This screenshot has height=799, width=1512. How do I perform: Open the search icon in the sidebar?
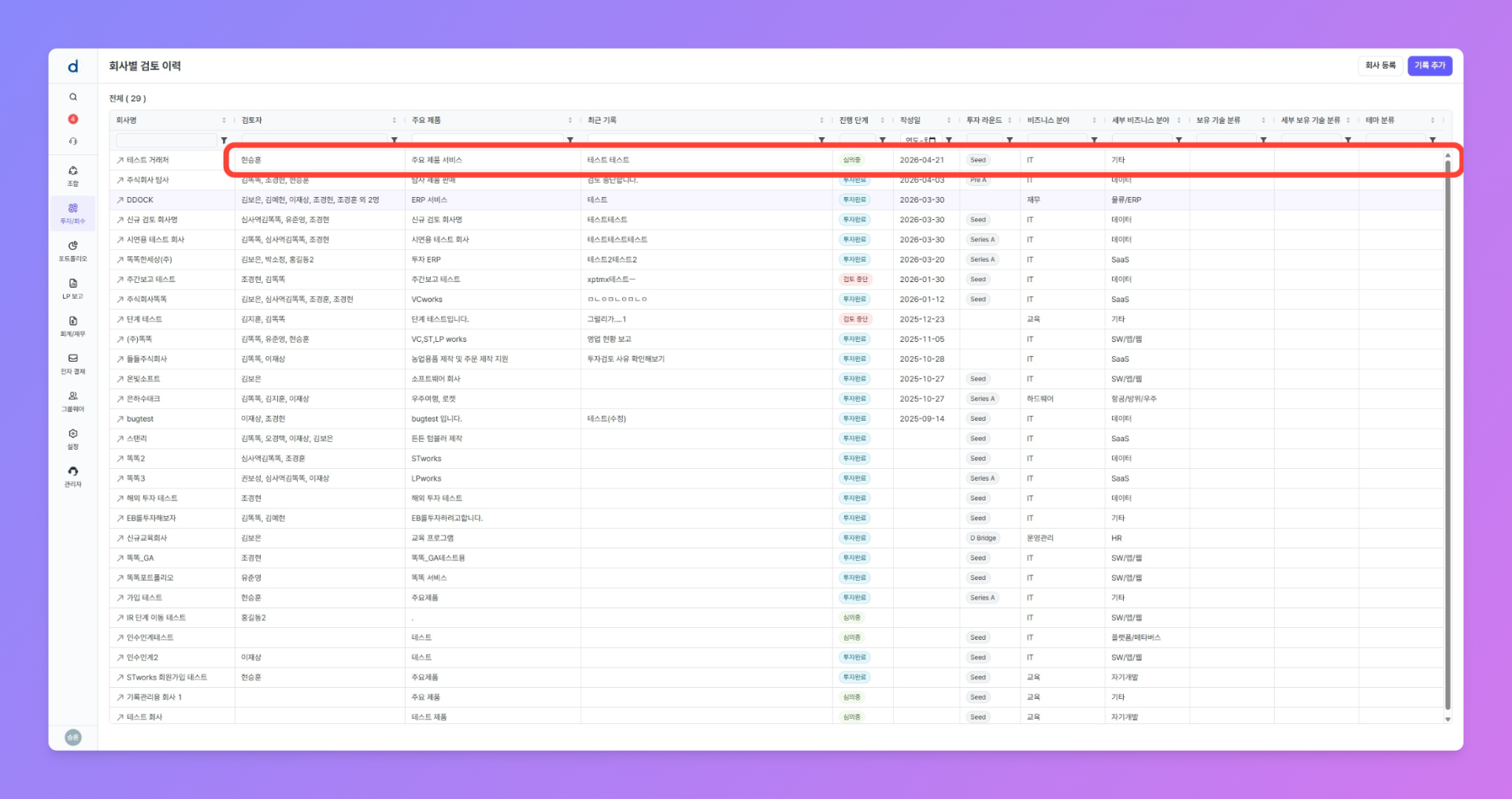coord(72,97)
